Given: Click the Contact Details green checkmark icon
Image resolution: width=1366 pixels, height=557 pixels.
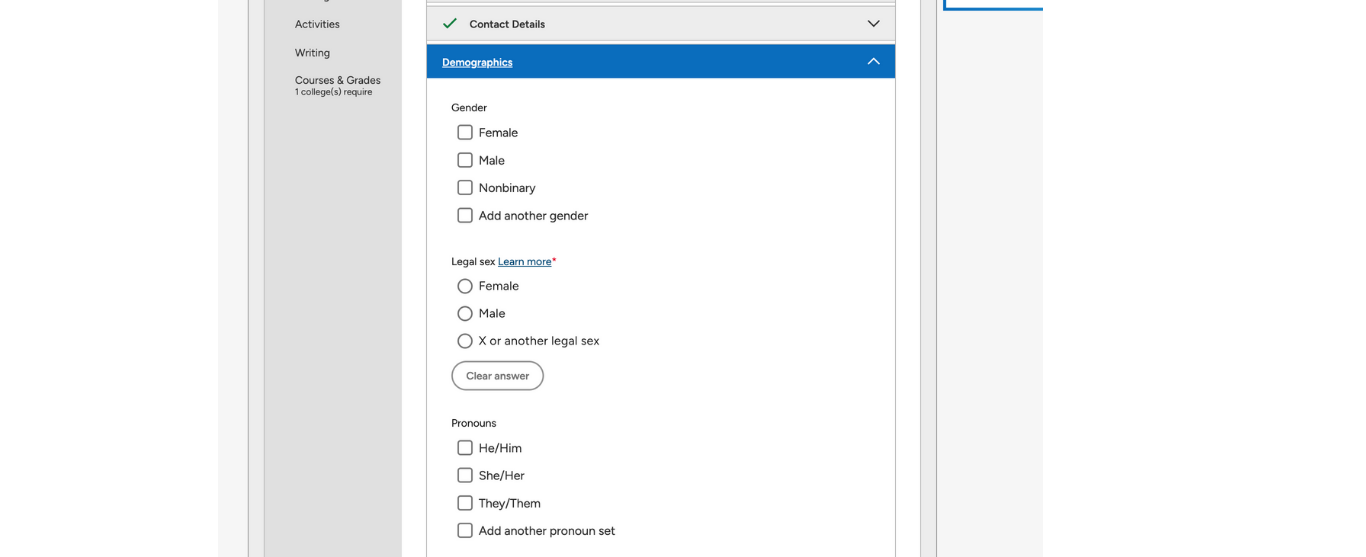Looking at the screenshot, I should point(450,23).
